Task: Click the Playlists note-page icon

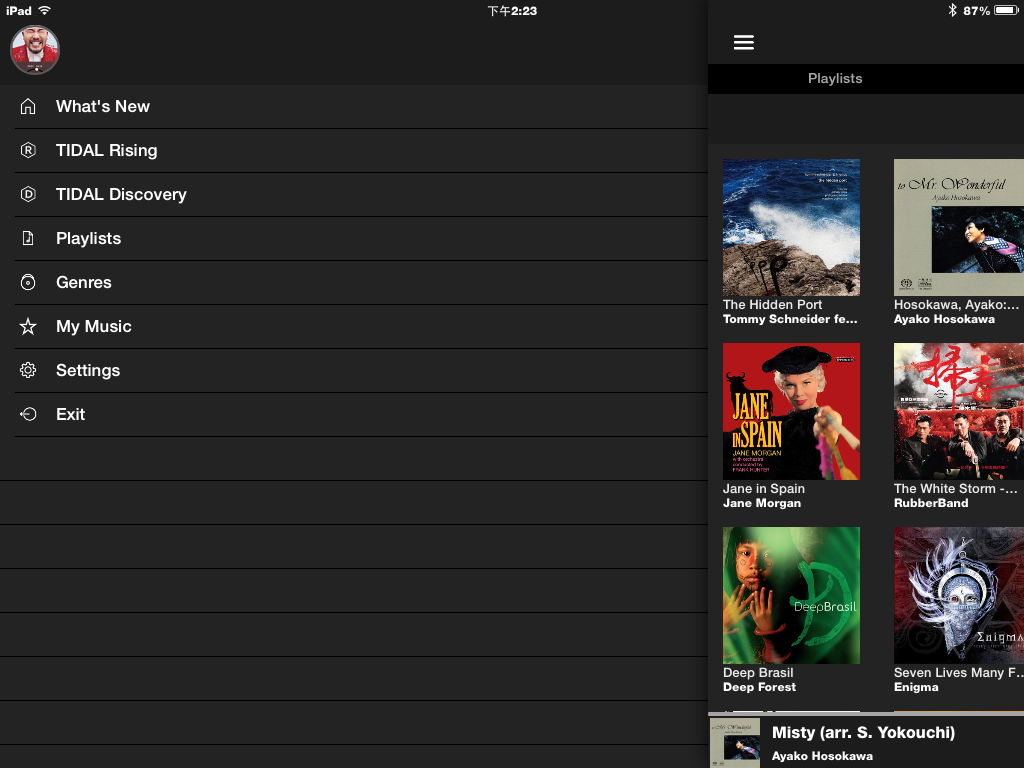Action: click(x=28, y=239)
